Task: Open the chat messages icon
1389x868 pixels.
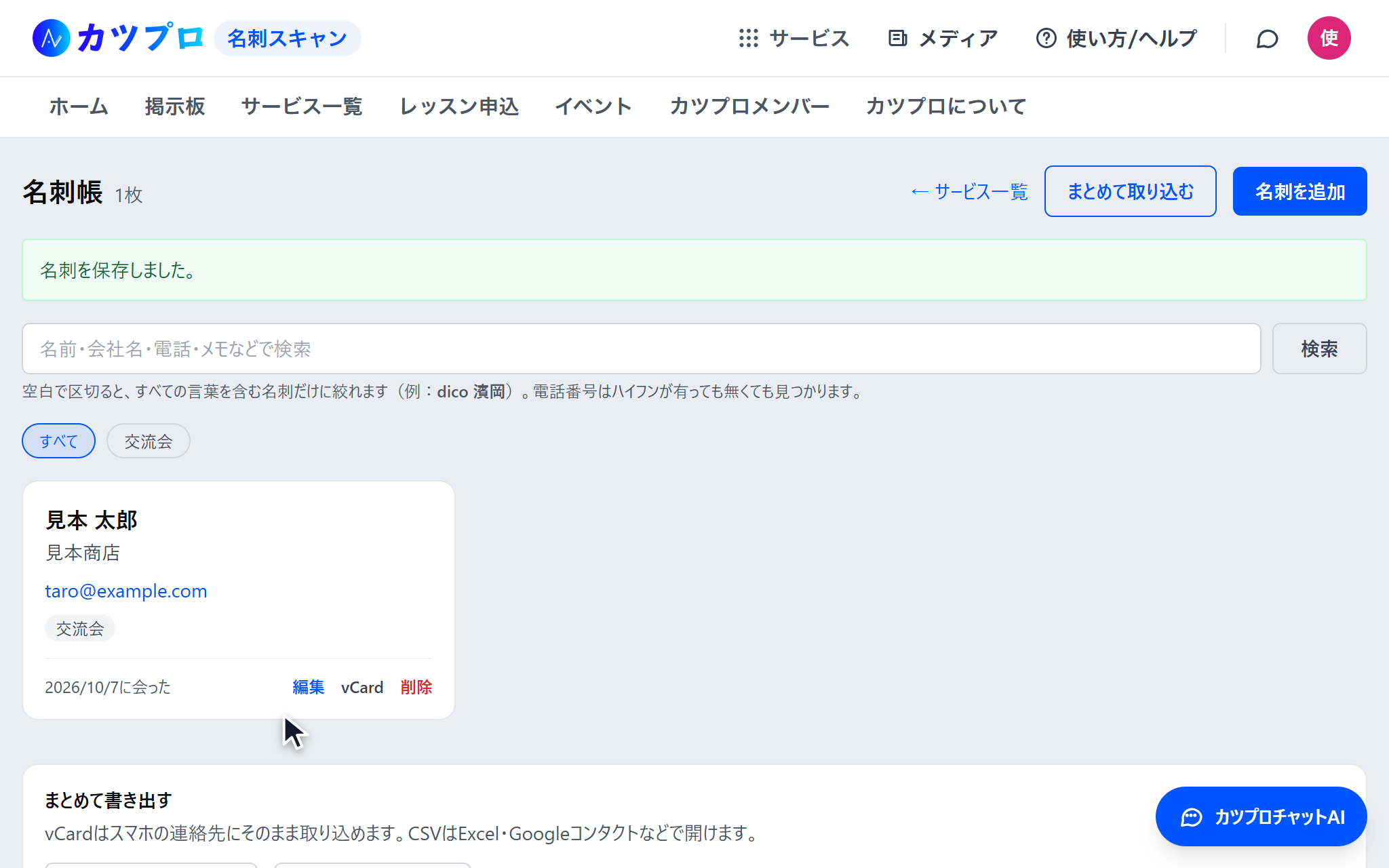Action: point(1267,39)
